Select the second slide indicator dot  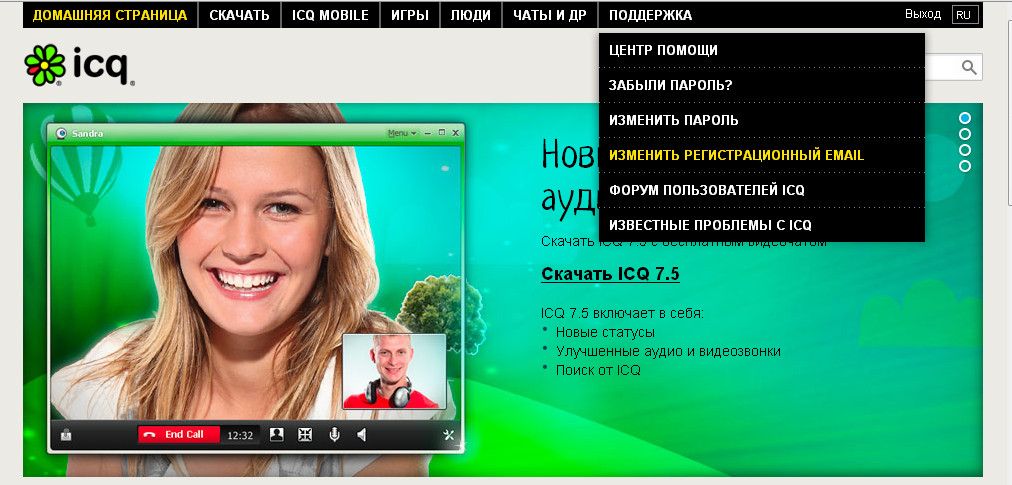coord(965,134)
